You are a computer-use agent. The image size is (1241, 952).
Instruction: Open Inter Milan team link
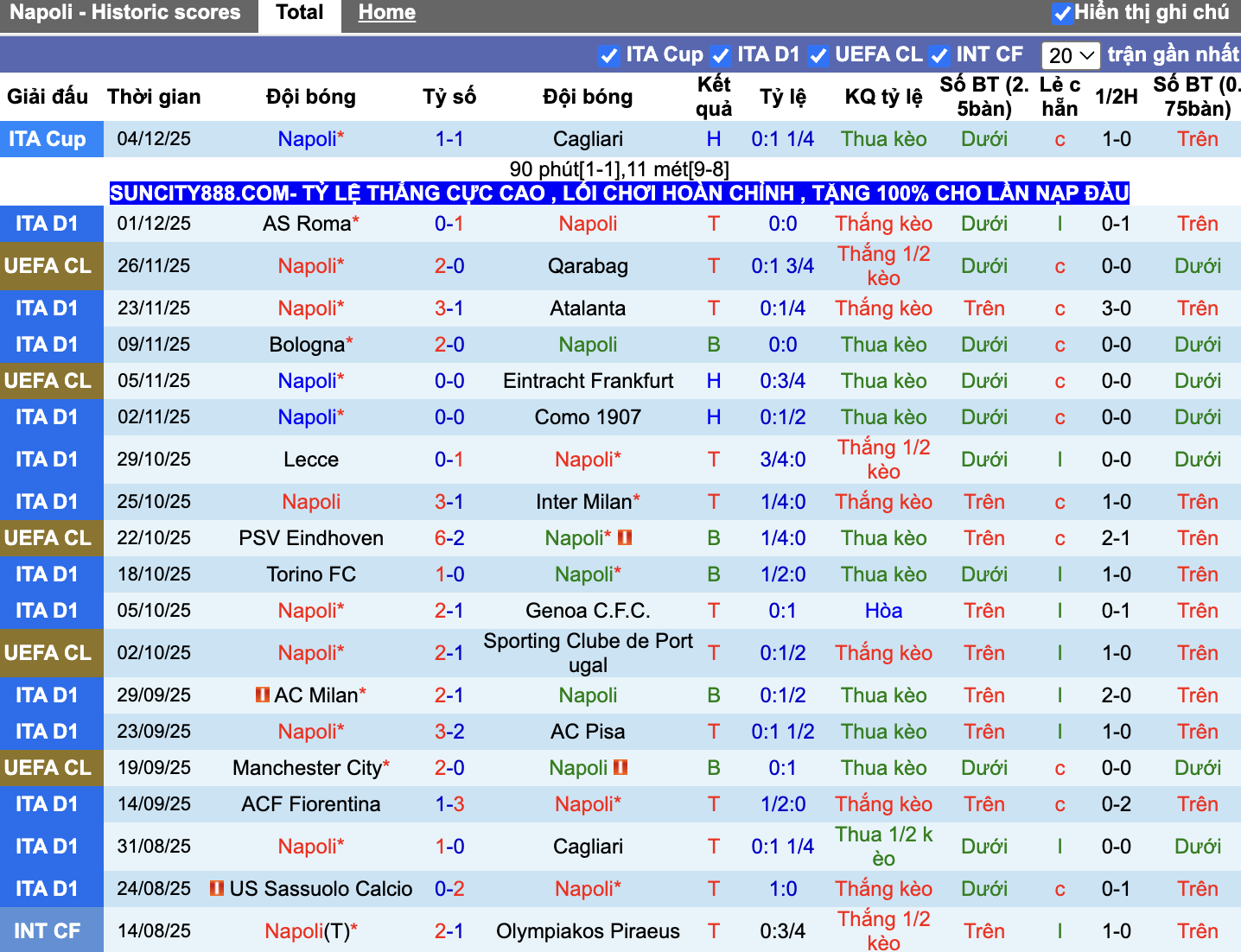click(583, 502)
